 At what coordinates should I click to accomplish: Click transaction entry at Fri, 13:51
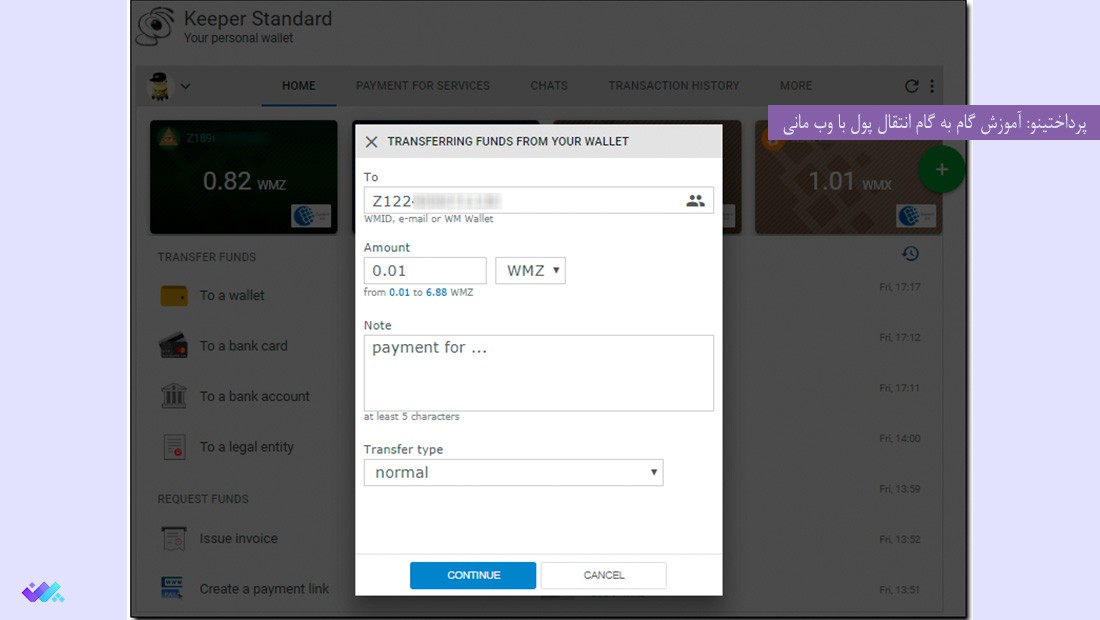(899, 590)
